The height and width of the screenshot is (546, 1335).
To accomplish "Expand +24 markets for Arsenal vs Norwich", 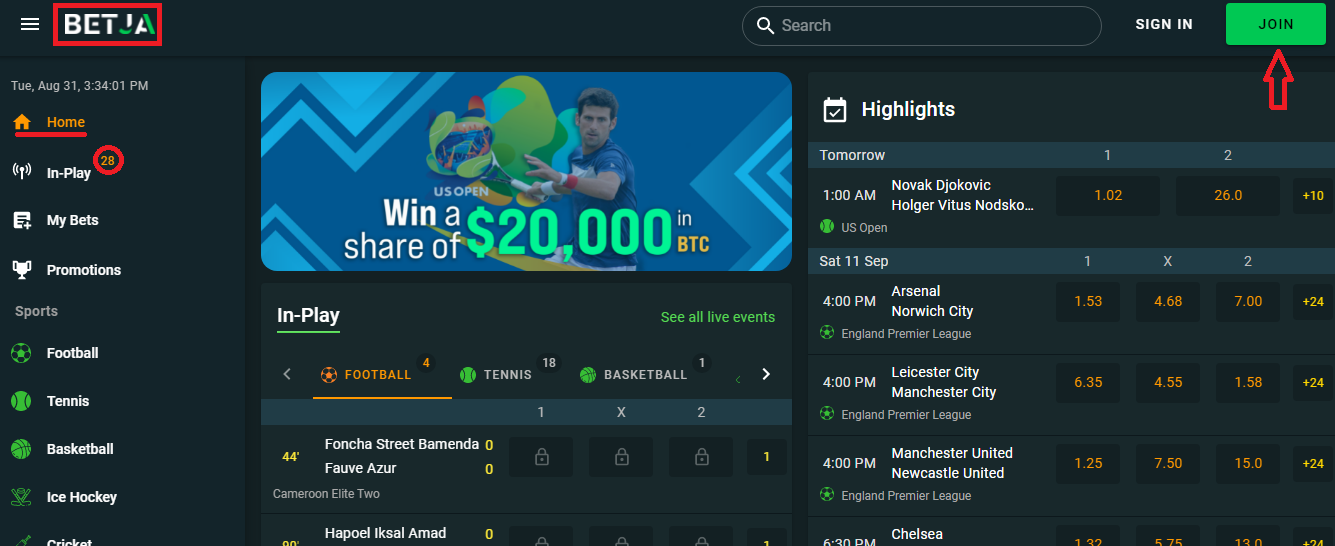I will coord(1313,301).
